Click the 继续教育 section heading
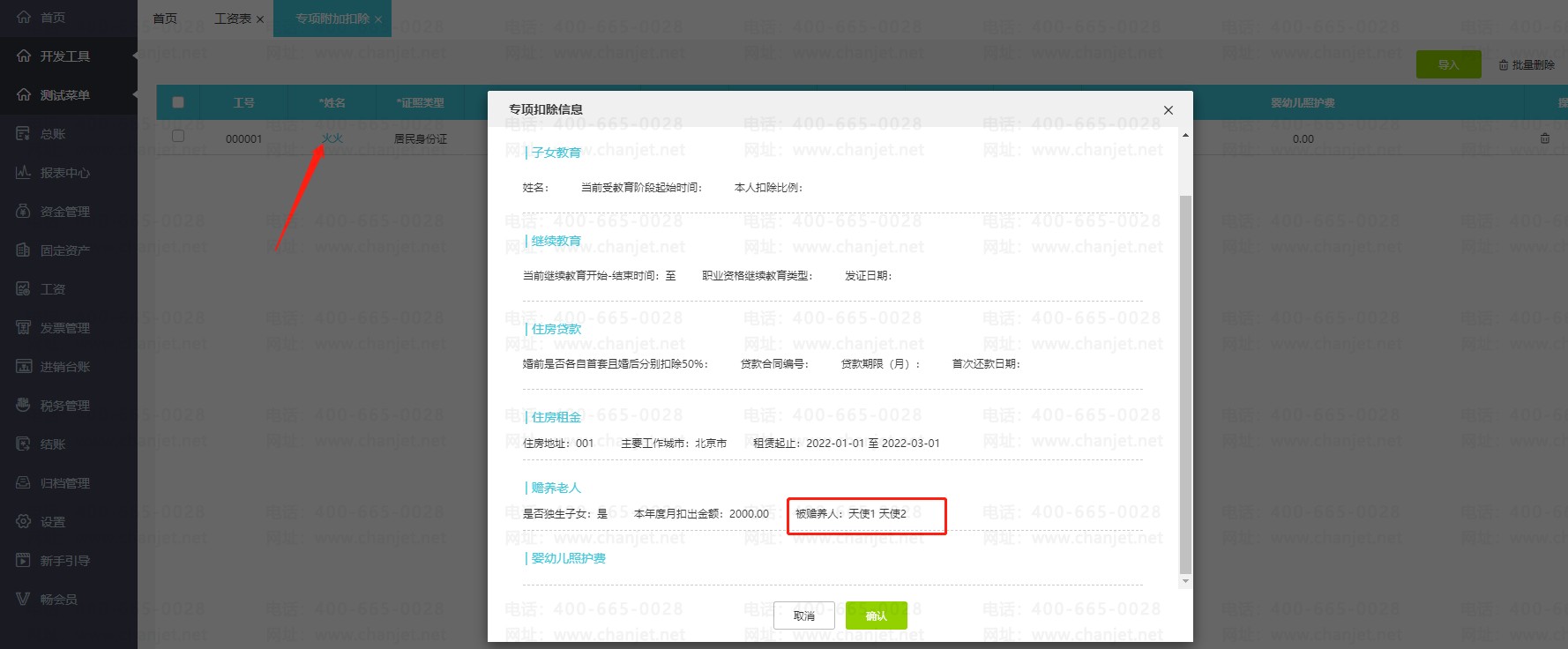 pyautogui.click(x=556, y=241)
